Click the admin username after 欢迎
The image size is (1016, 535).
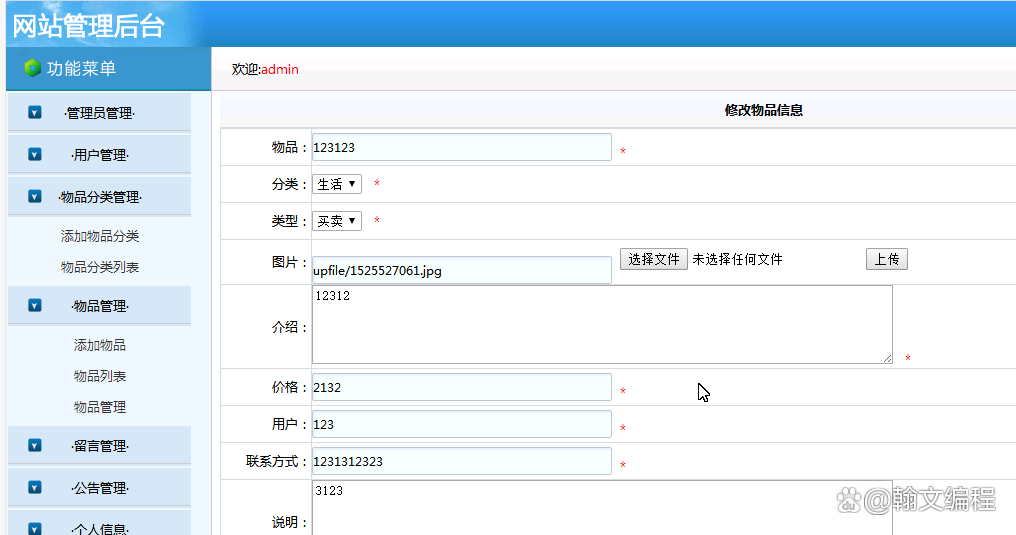point(280,69)
